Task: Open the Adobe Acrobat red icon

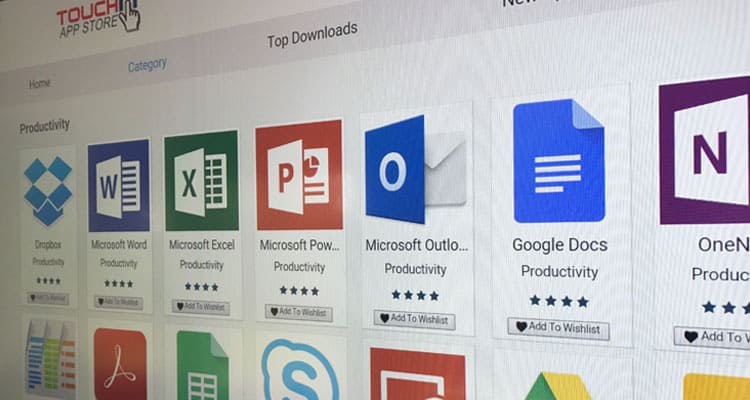Action: pyautogui.click(x=120, y=364)
